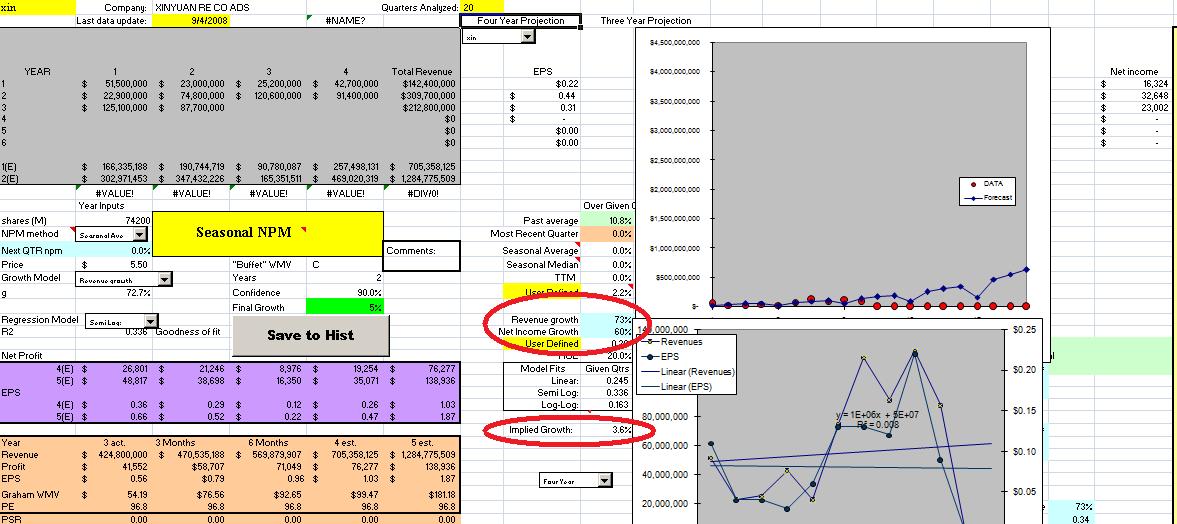Screen dimensions: 1177x524
Task: Select the Three Year Projection cell
Action: (645, 21)
